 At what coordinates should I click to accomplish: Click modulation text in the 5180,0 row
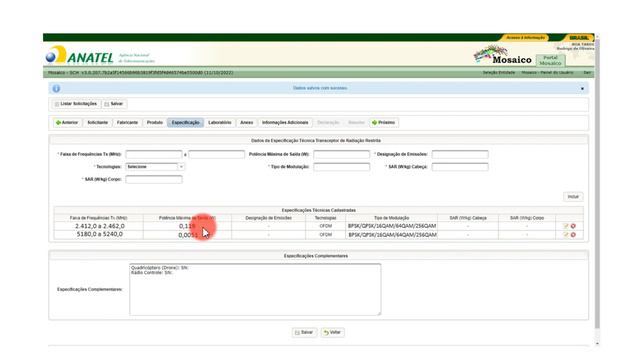[x=392, y=235]
